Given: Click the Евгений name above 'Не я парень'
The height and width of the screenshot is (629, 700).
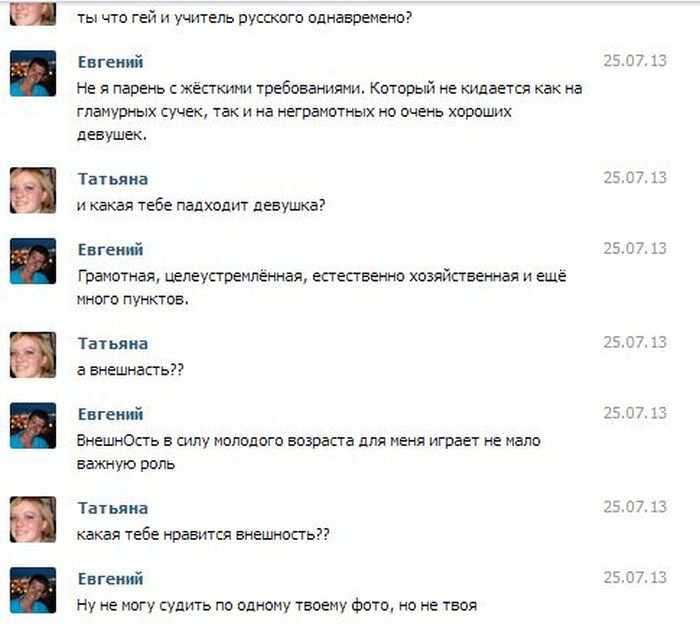Looking at the screenshot, I should point(110,62).
